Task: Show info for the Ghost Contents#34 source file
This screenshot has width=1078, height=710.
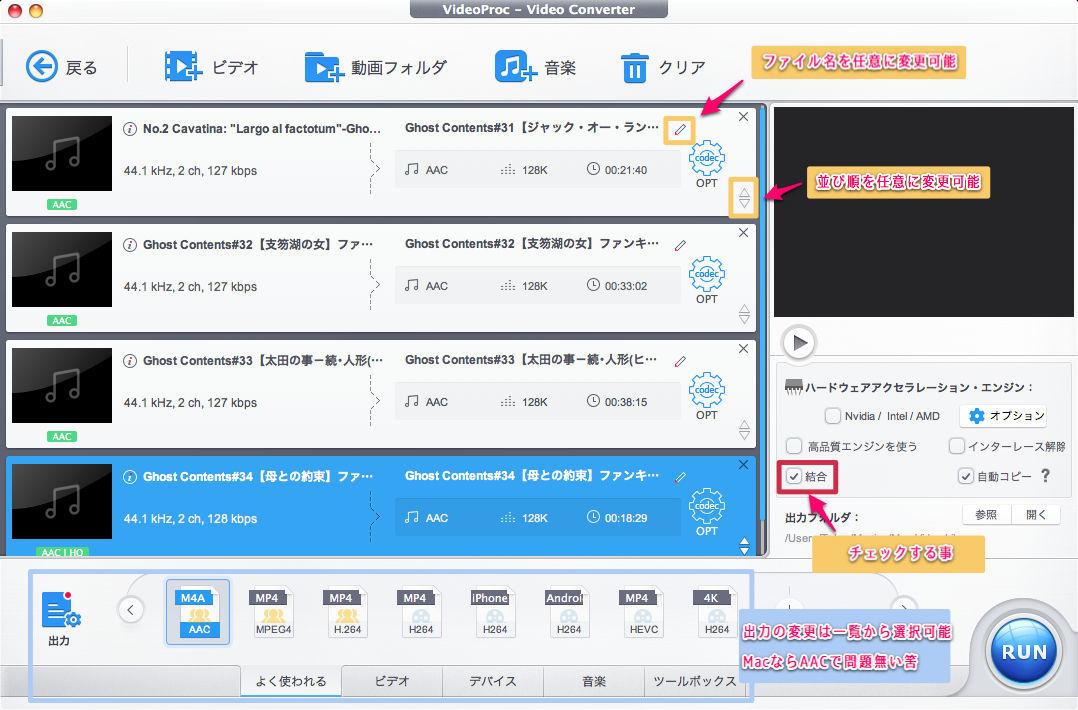Action: tap(129, 477)
